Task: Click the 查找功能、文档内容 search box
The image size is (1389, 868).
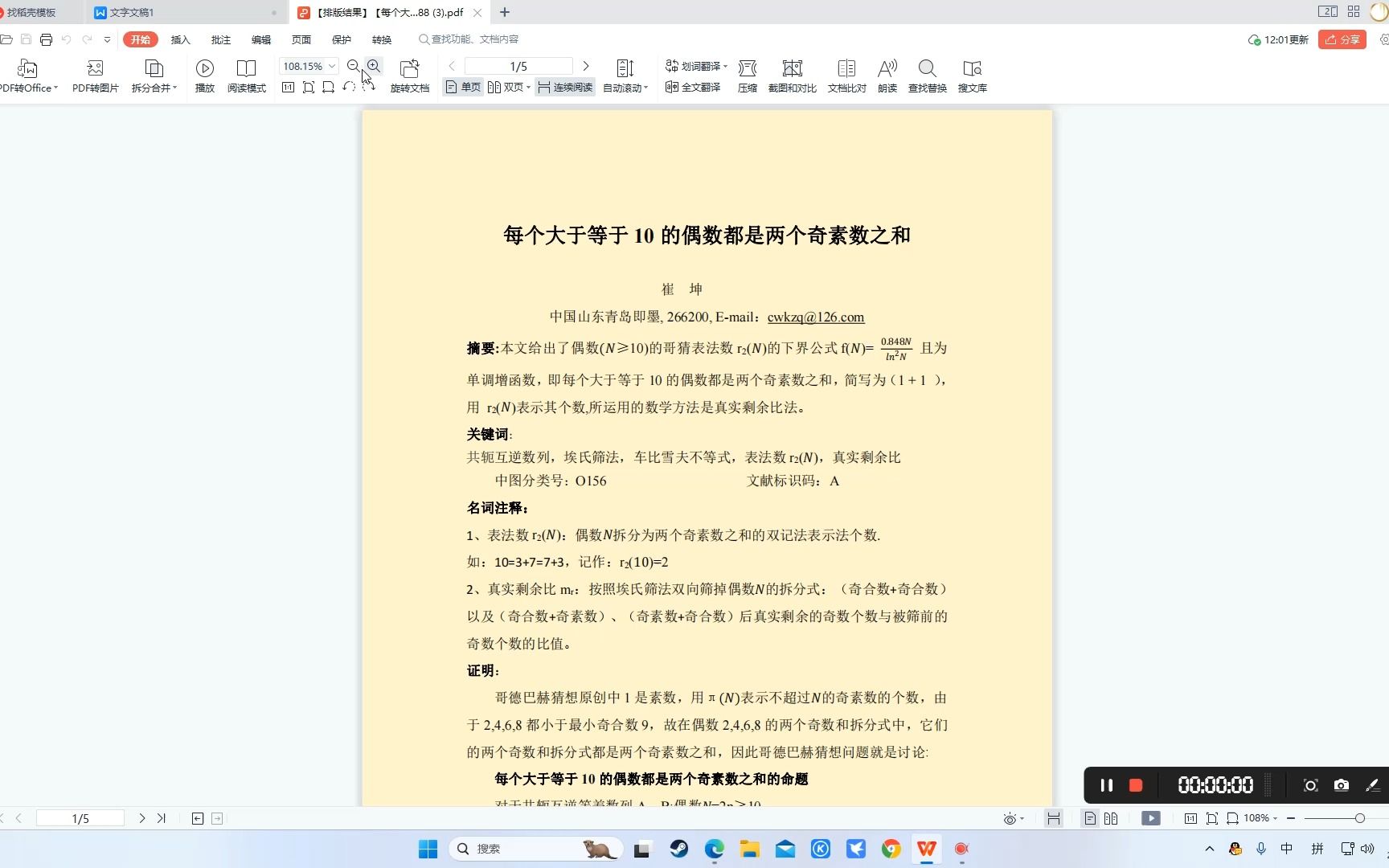Action: point(469,39)
